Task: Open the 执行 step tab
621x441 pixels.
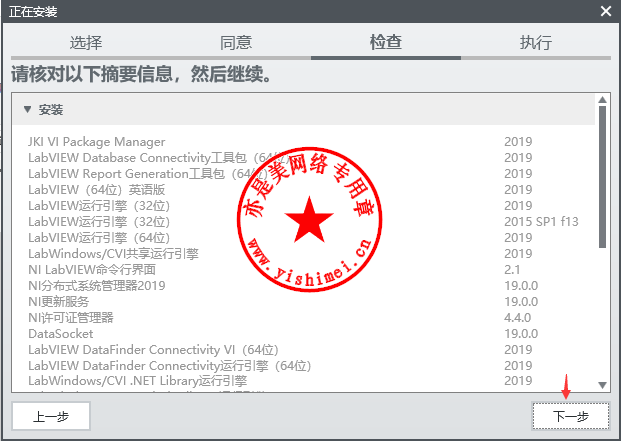Action: (536, 42)
